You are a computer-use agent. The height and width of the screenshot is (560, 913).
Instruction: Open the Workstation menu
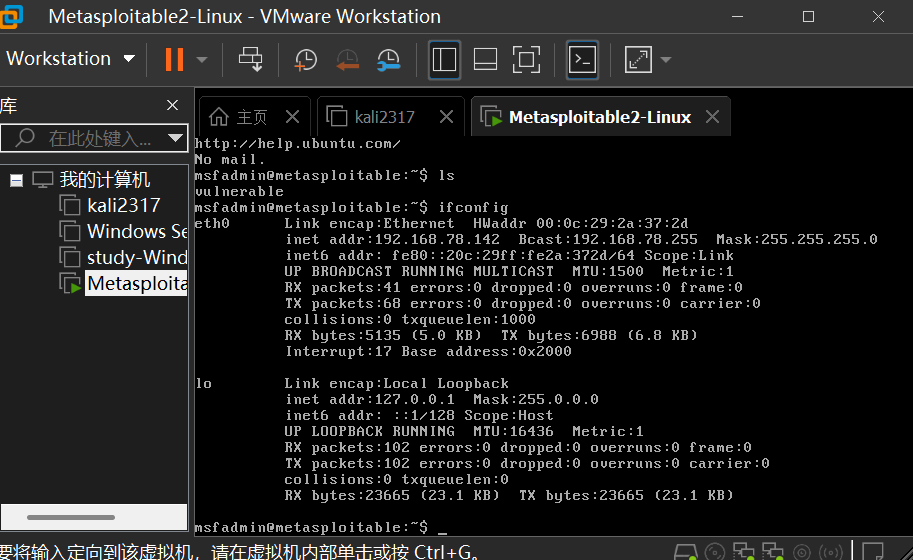70,59
